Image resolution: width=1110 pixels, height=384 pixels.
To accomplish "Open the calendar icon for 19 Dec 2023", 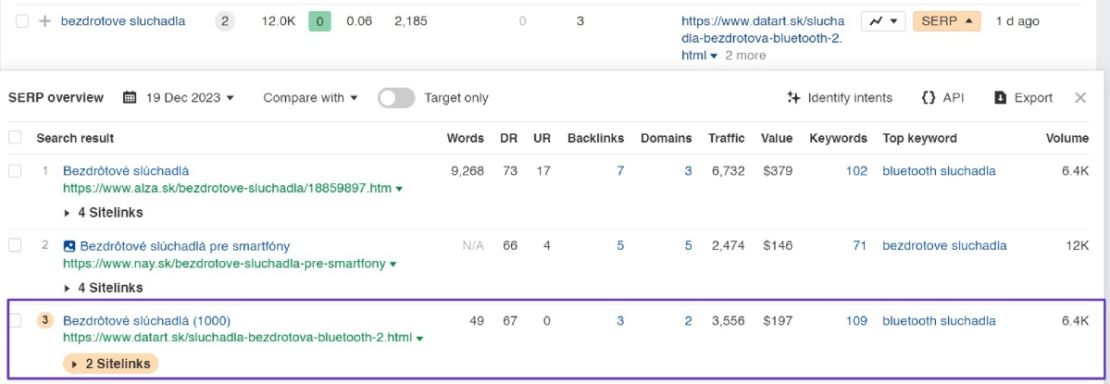I will tap(130, 98).
